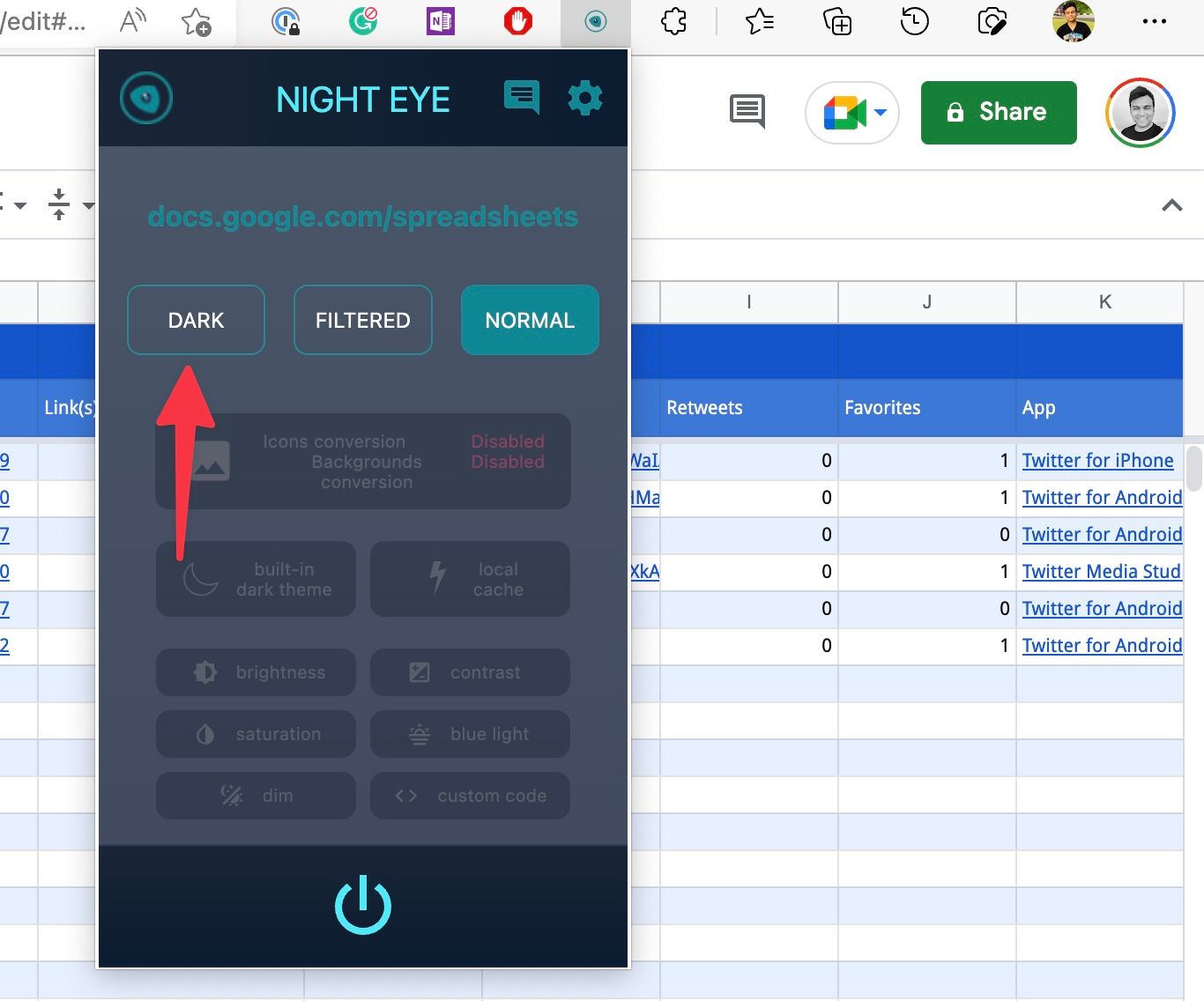Open the Night Eye feedback chat icon
Image resolution: width=1204 pixels, height=1001 pixels.
tap(521, 98)
